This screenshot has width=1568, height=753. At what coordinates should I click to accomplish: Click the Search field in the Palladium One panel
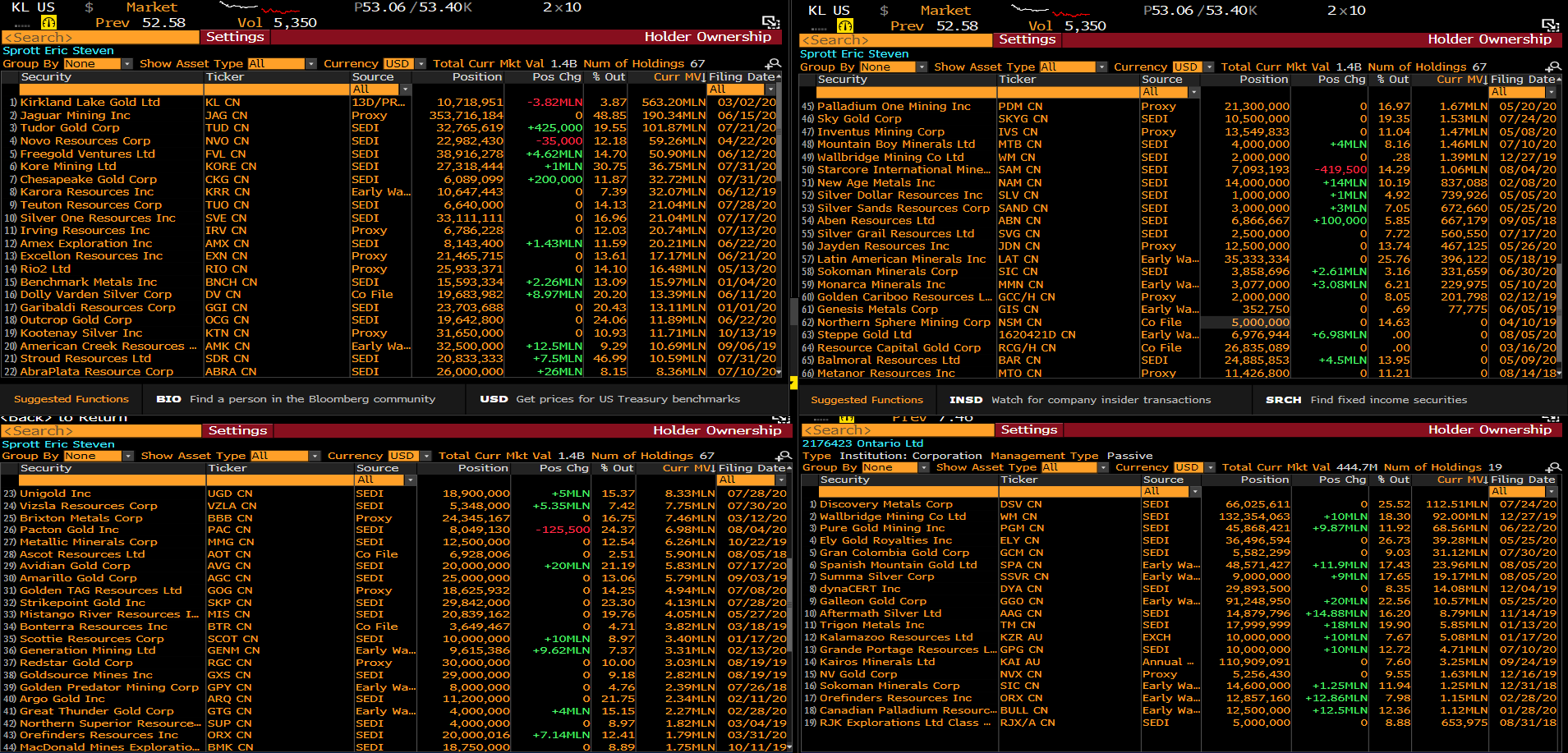point(897,39)
